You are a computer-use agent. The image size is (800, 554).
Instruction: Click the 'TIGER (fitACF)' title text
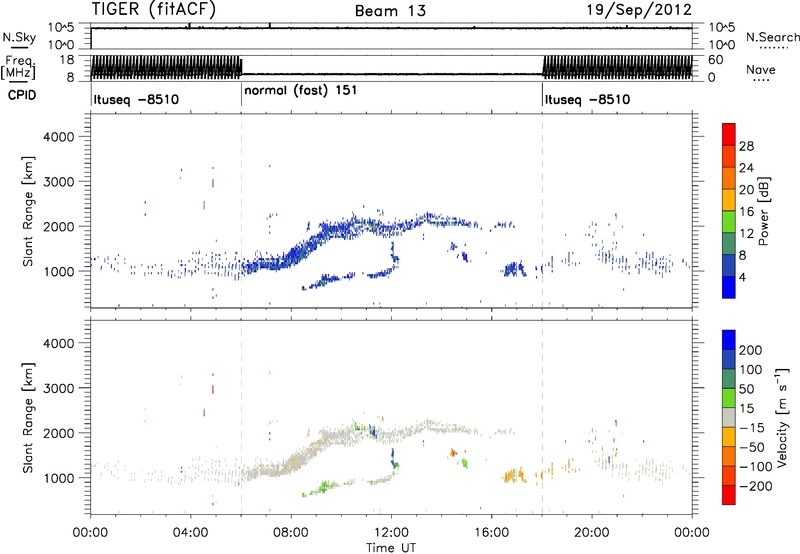pos(153,9)
